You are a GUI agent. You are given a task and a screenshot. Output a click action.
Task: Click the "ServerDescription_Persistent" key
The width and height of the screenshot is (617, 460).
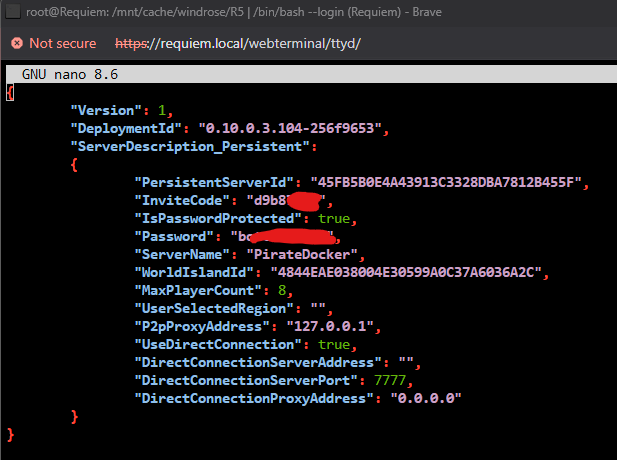(190, 146)
